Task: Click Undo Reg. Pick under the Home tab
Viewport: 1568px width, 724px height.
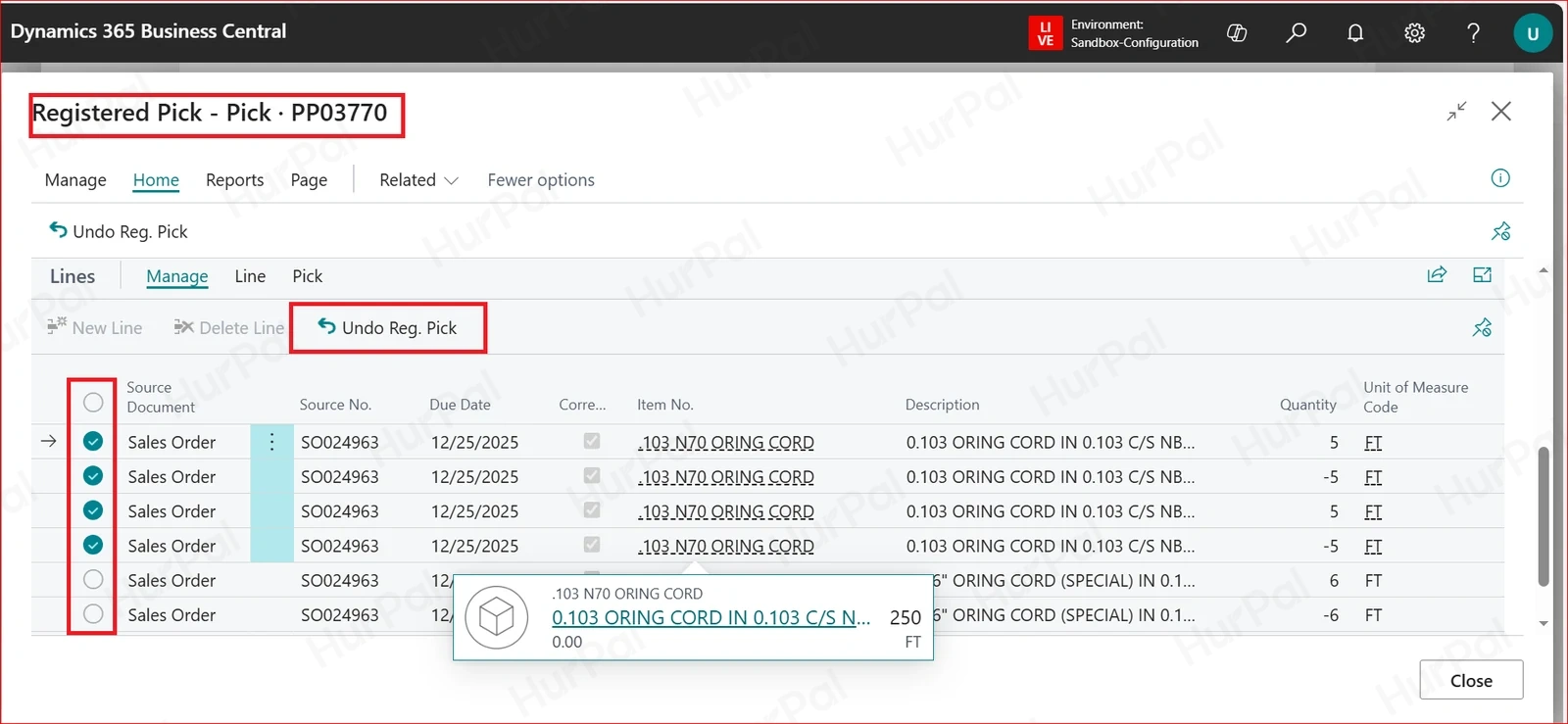Action: 119,231
